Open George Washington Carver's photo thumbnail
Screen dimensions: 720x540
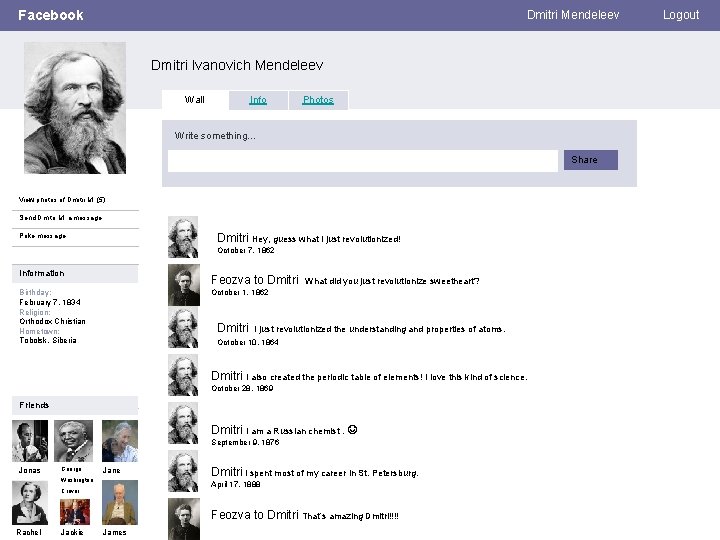coord(73,441)
